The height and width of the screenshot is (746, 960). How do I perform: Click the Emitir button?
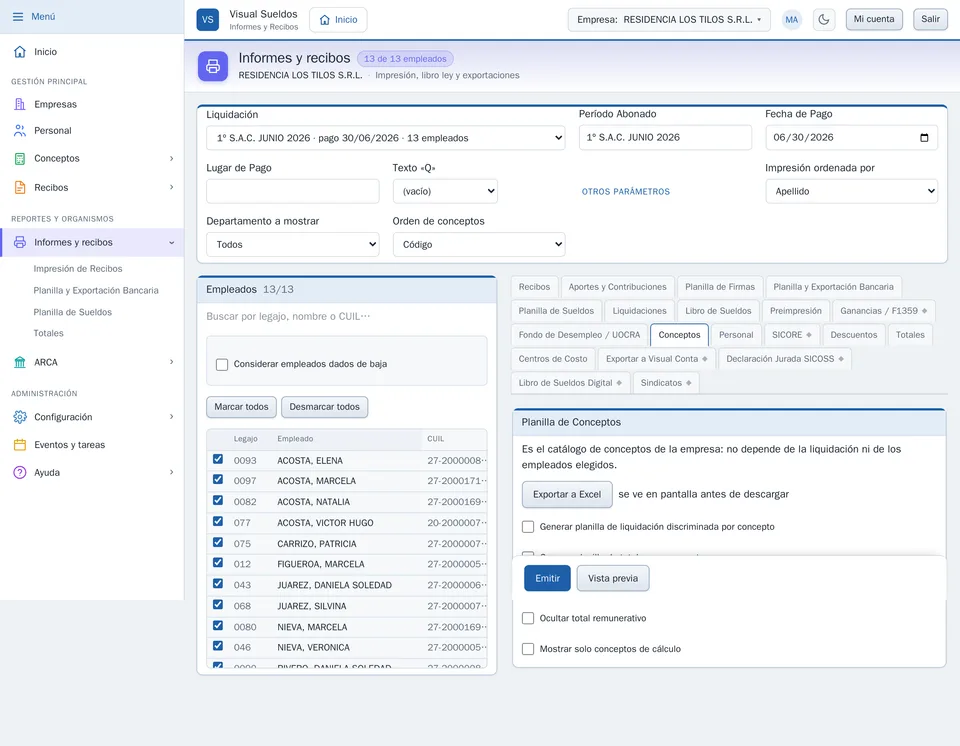pos(547,578)
